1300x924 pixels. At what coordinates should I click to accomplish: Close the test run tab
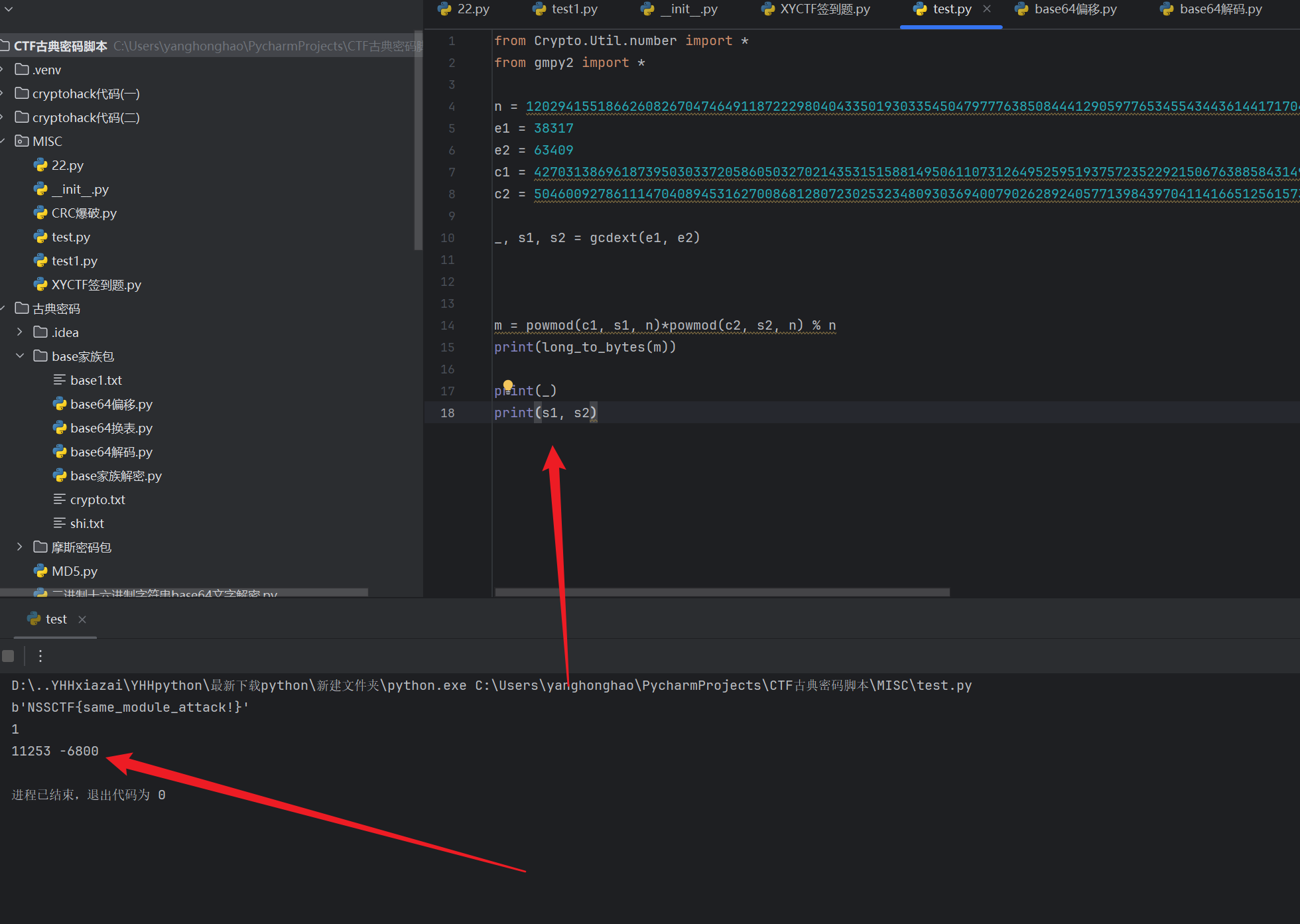[82, 620]
